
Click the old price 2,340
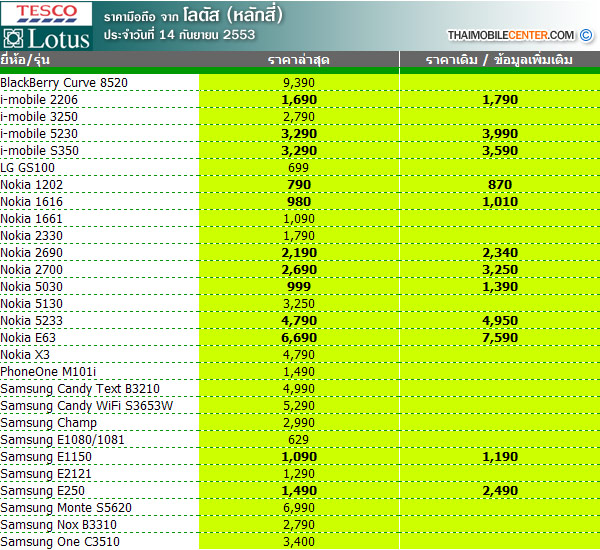(500, 253)
